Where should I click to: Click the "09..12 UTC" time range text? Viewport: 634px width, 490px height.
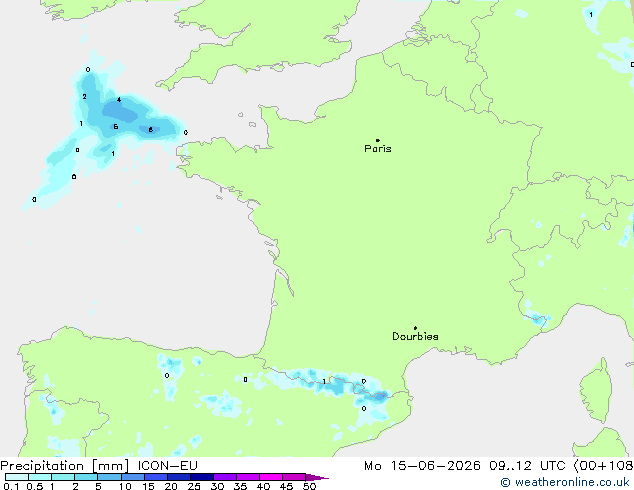click(527, 466)
